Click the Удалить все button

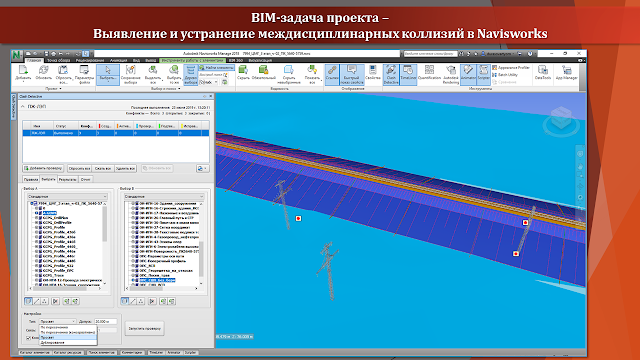pyautogui.click(x=125, y=168)
